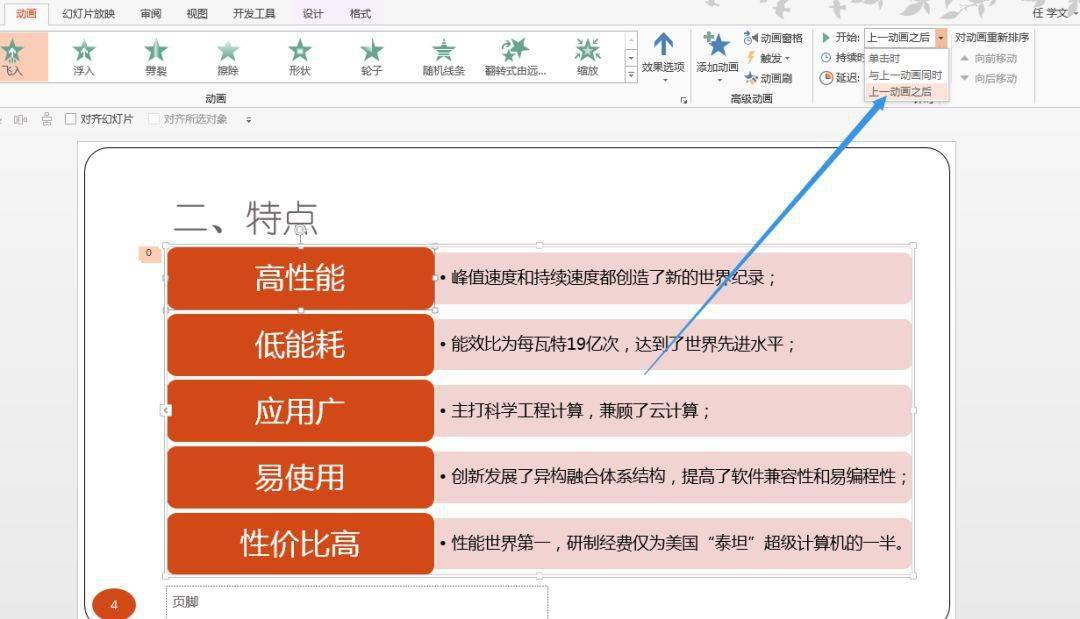The width and height of the screenshot is (1080, 619).
Task: Click the slide title 二、特点
Action: pyautogui.click(x=246, y=218)
